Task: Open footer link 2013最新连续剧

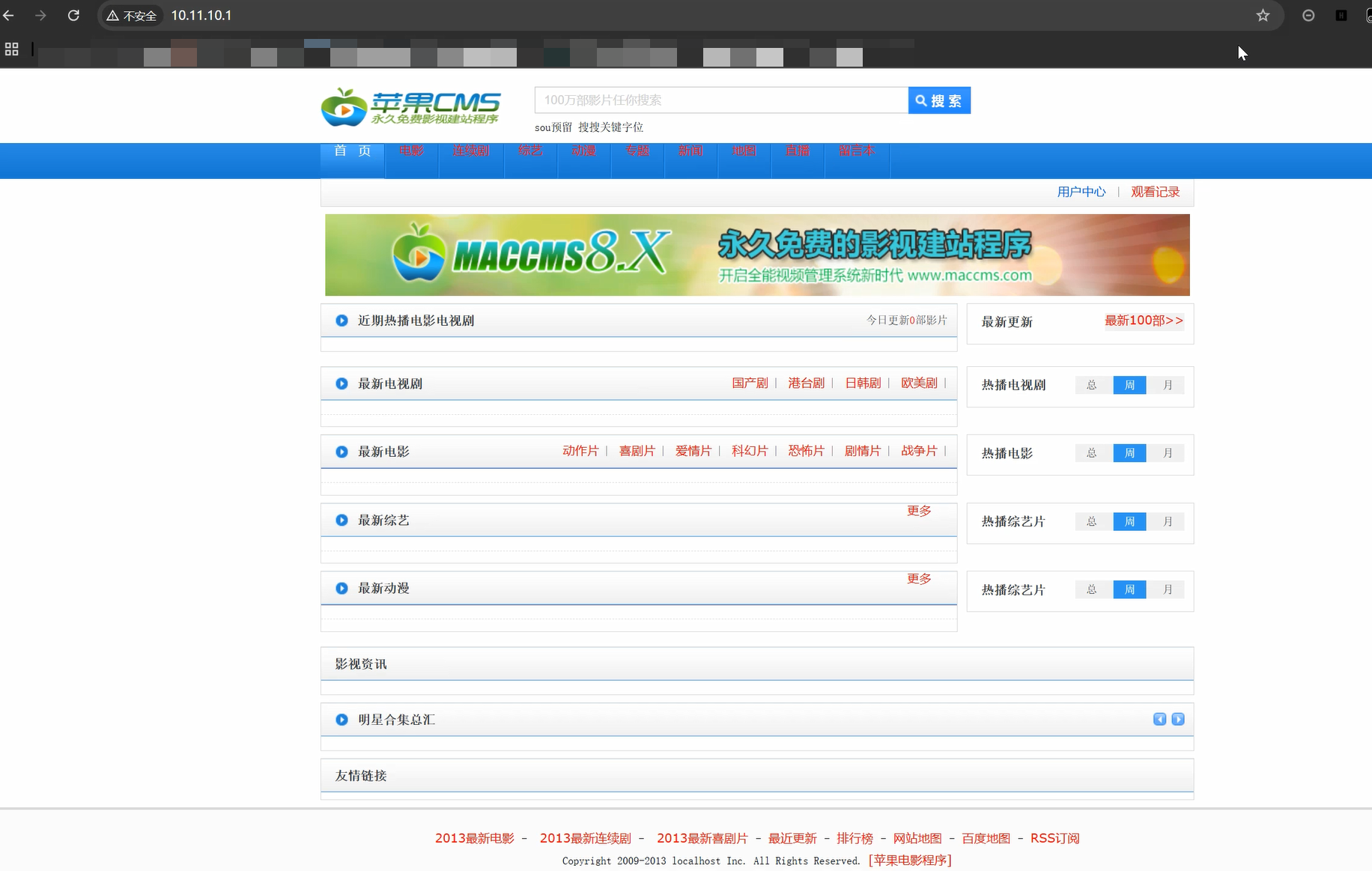Action: [586, 838]
